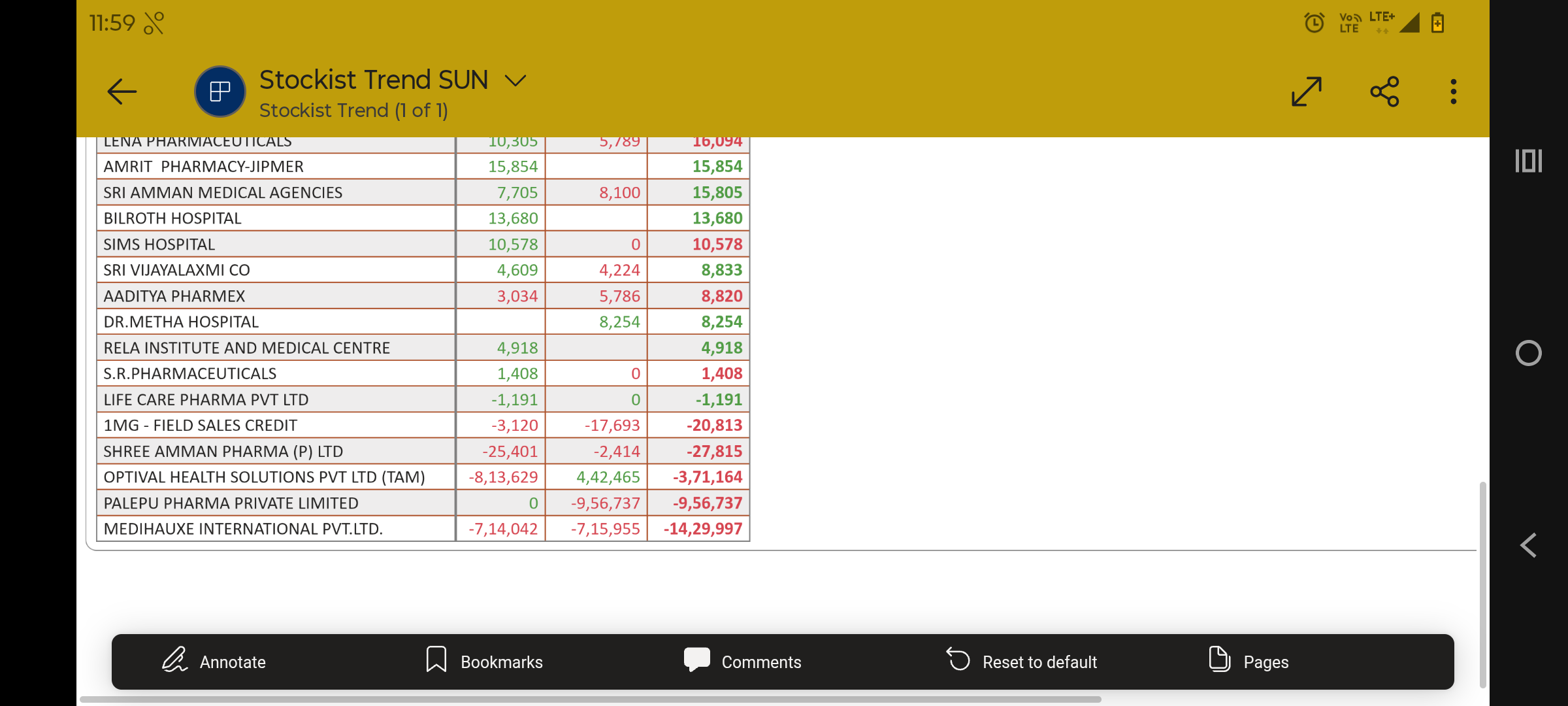The height and width of the screenshot is (706, 1568).
Task: Open the report tile icon
Action: (220, 92)
